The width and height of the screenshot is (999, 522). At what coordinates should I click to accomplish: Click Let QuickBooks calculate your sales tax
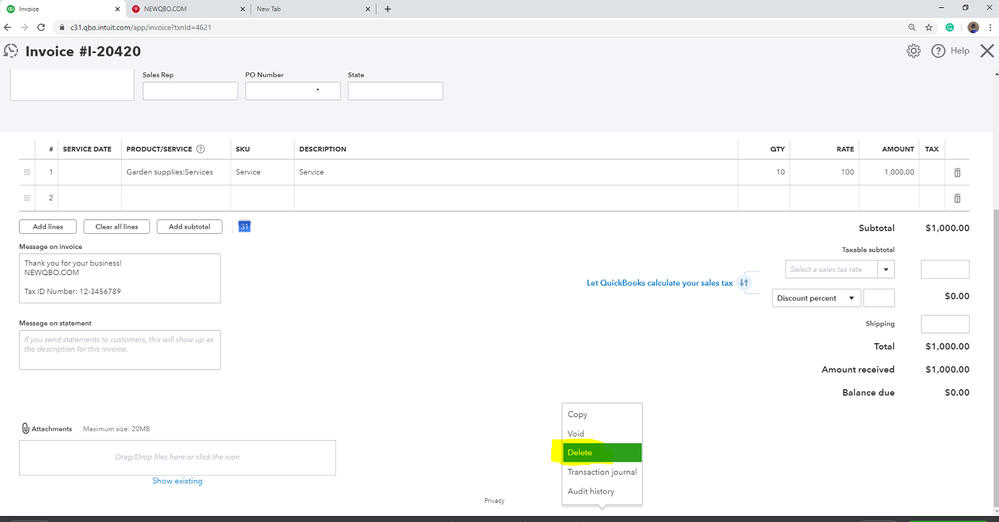click(x=659, y=283)
